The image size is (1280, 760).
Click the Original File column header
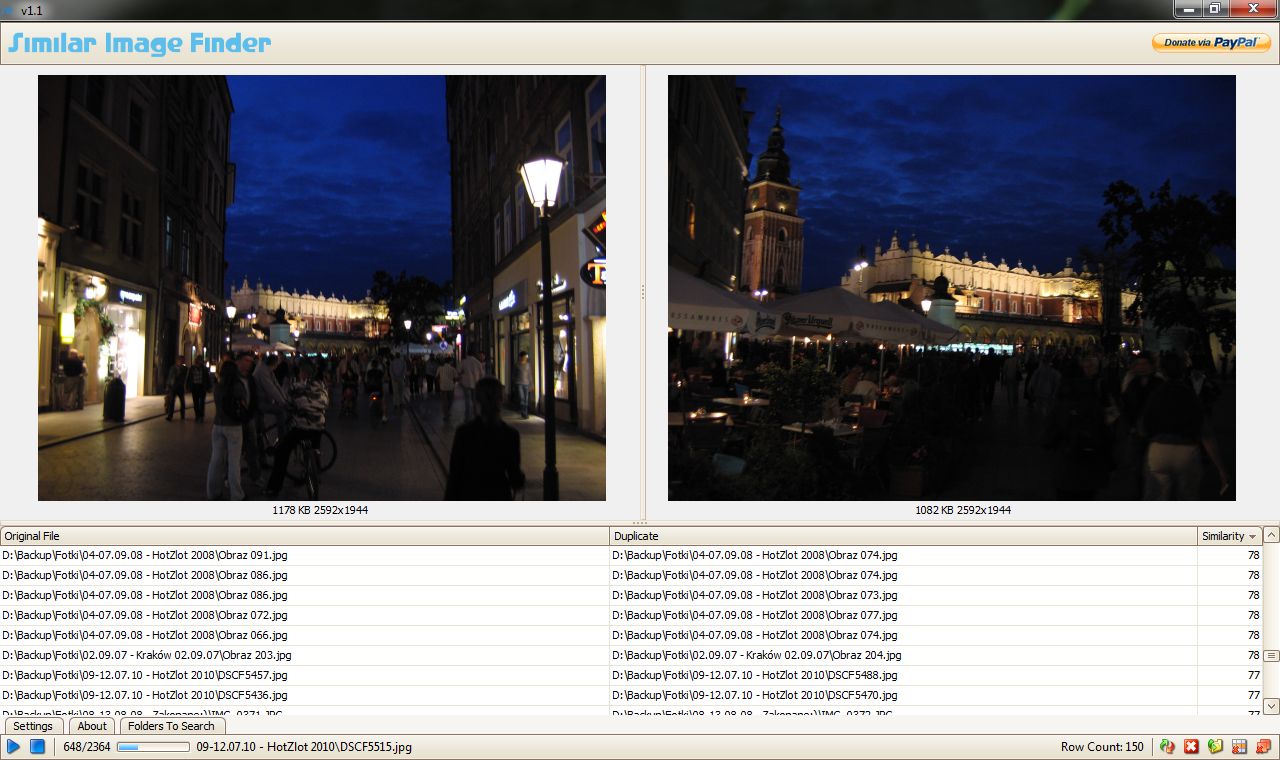[300, 535]
